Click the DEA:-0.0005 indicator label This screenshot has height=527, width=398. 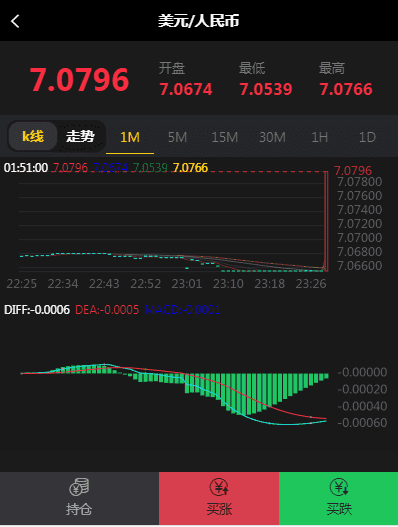point(107,310)
